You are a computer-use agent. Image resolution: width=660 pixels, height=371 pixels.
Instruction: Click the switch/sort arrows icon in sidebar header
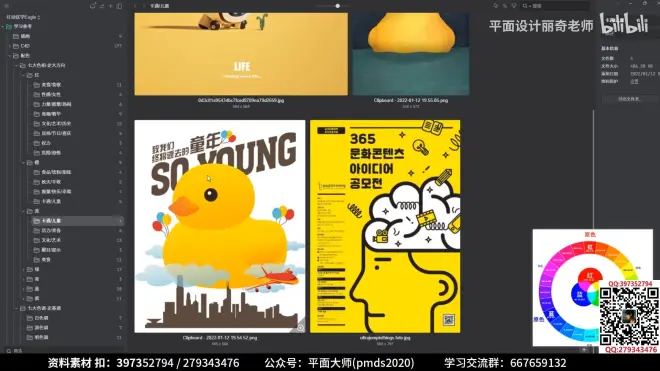[102, 6]
